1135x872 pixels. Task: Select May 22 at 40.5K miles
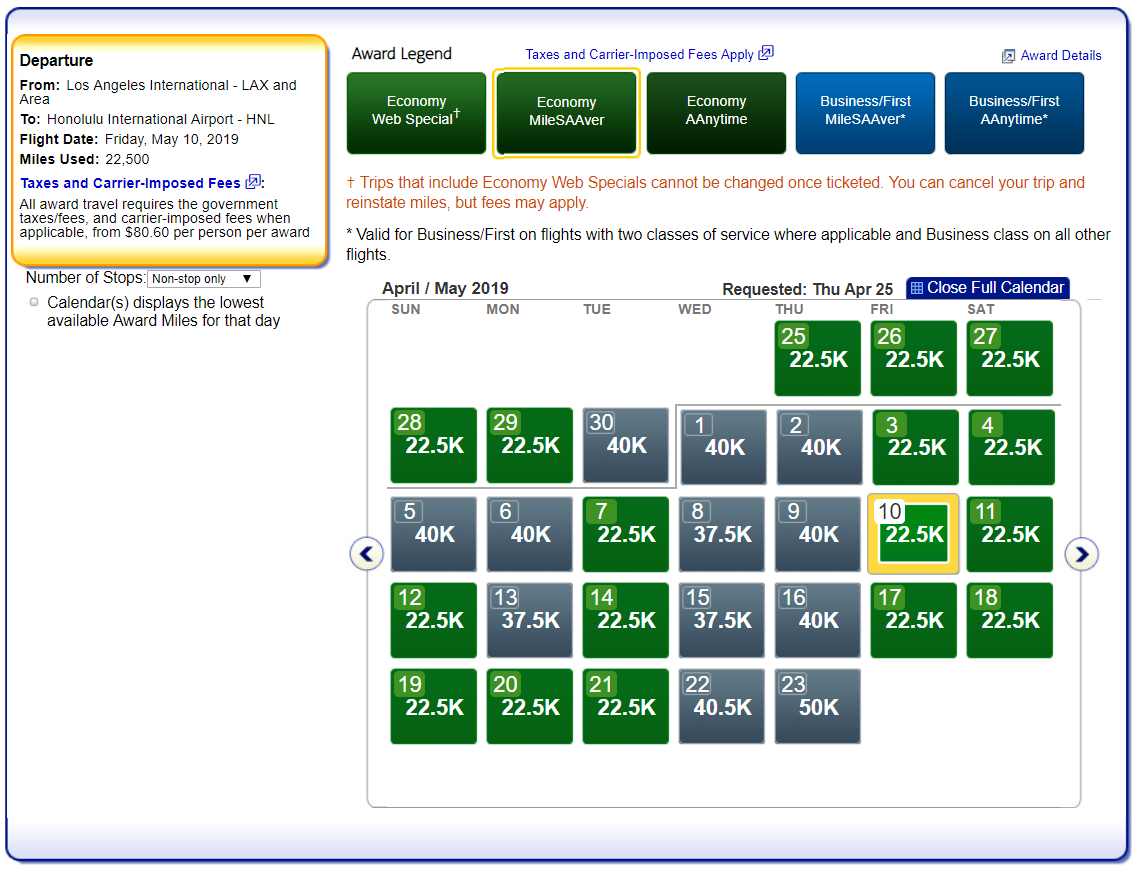tap(721, 706)
